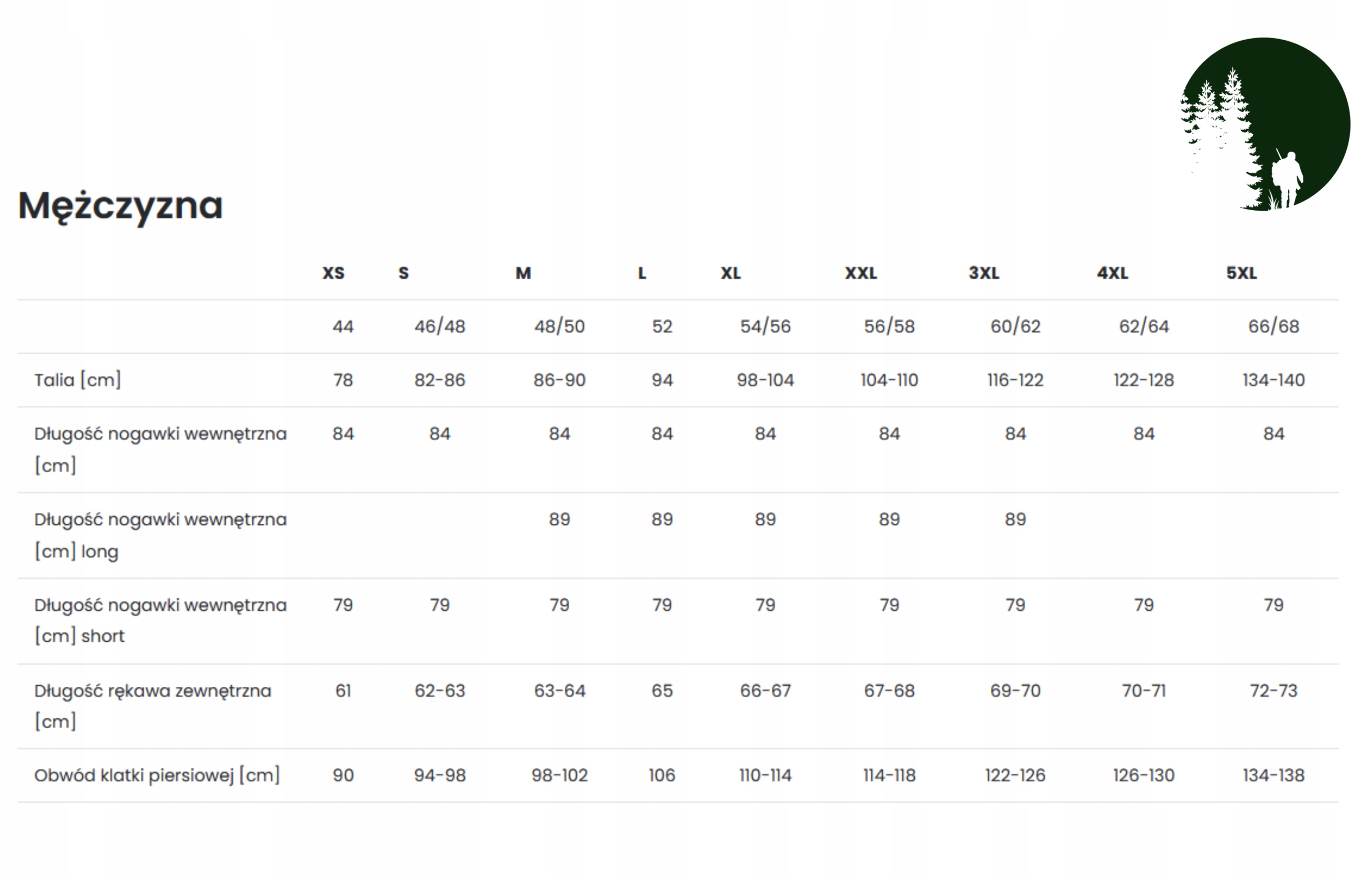The height and width of the screenshot is (876, 1372).
Task: Select the XS size column header
Action: 333,273
